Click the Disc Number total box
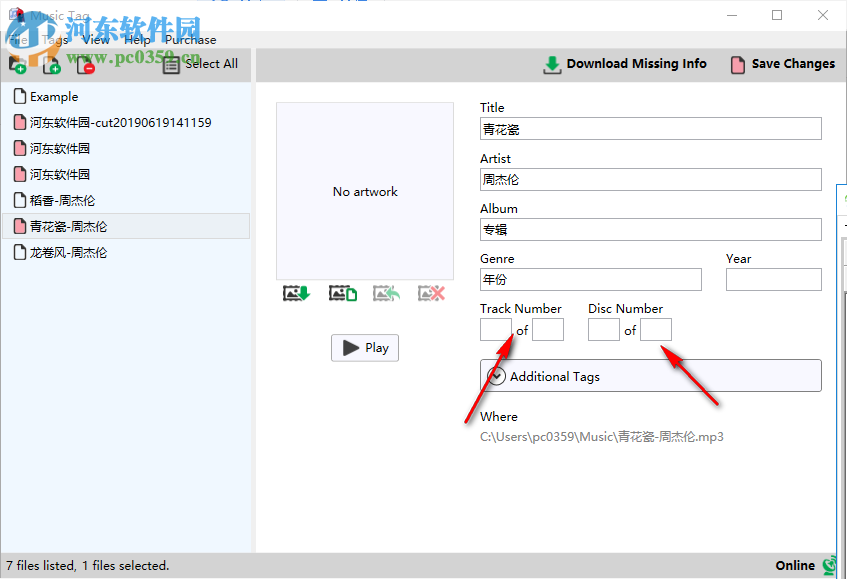847x579 pixels. pos(656,329)
